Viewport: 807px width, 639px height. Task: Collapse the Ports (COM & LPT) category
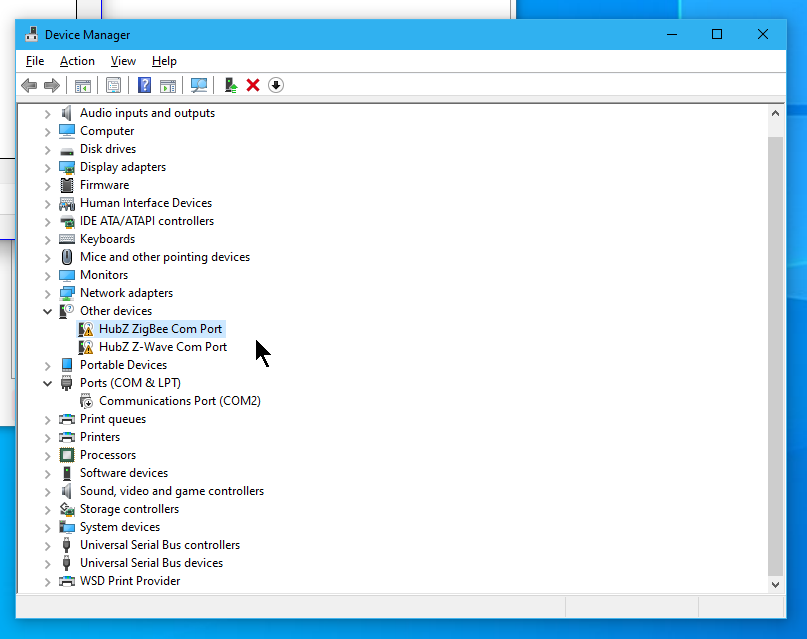click(47, 383)
